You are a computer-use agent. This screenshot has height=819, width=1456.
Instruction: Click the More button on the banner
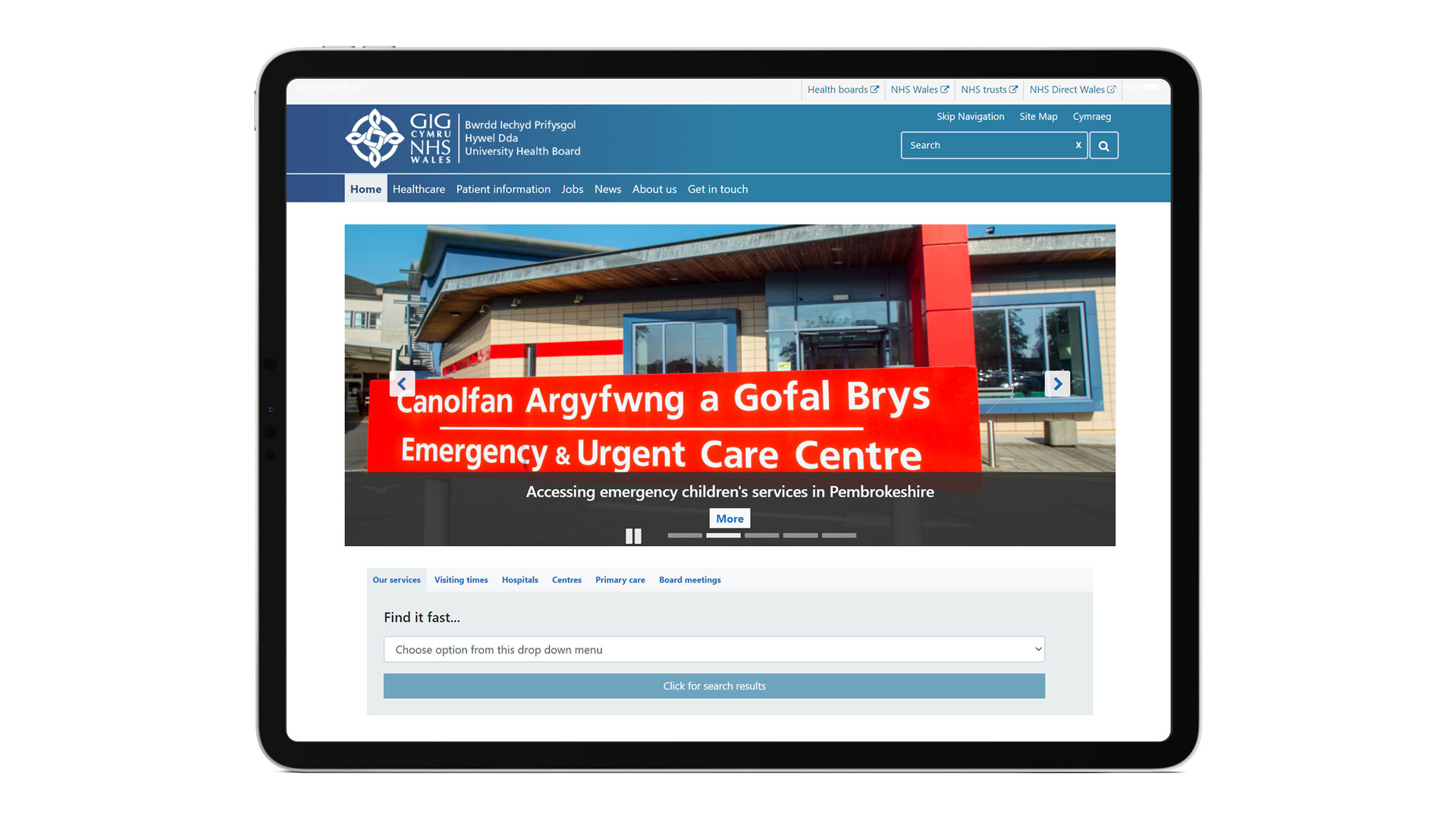[x=729, y=518]
